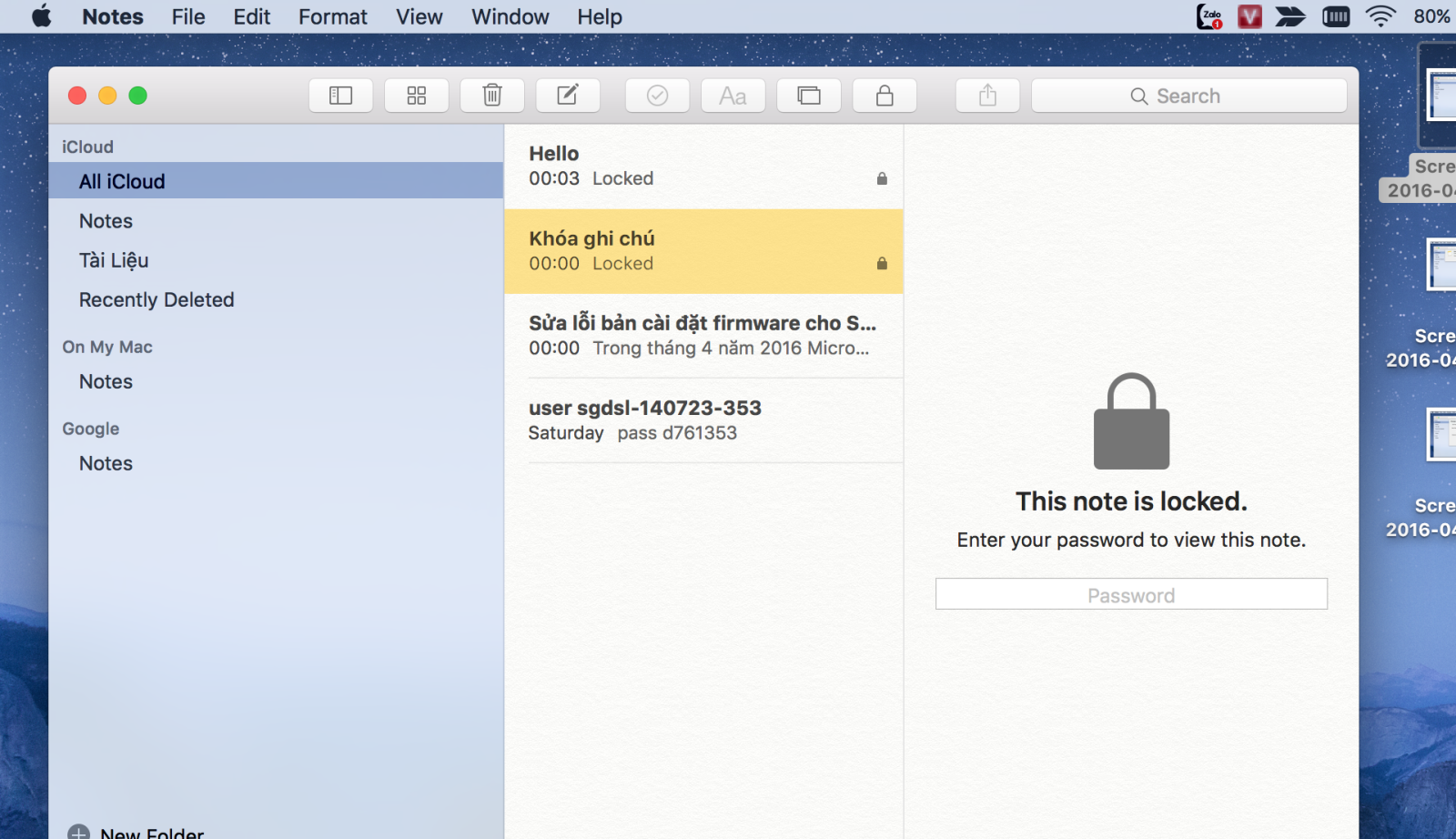Open the Apple menu
The image size is (1456, 839).
point(42,16)
